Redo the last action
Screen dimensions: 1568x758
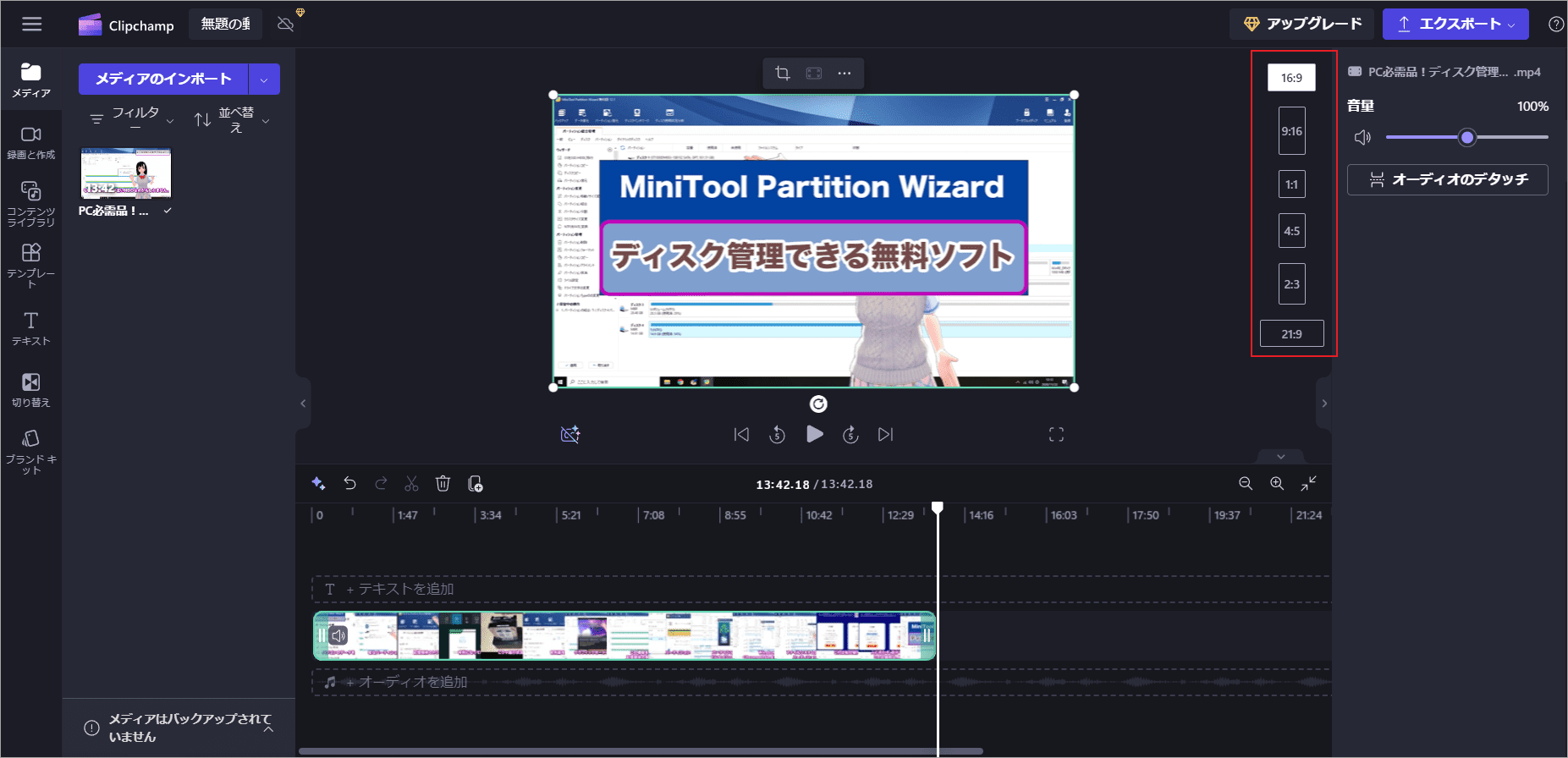[381, 483]
